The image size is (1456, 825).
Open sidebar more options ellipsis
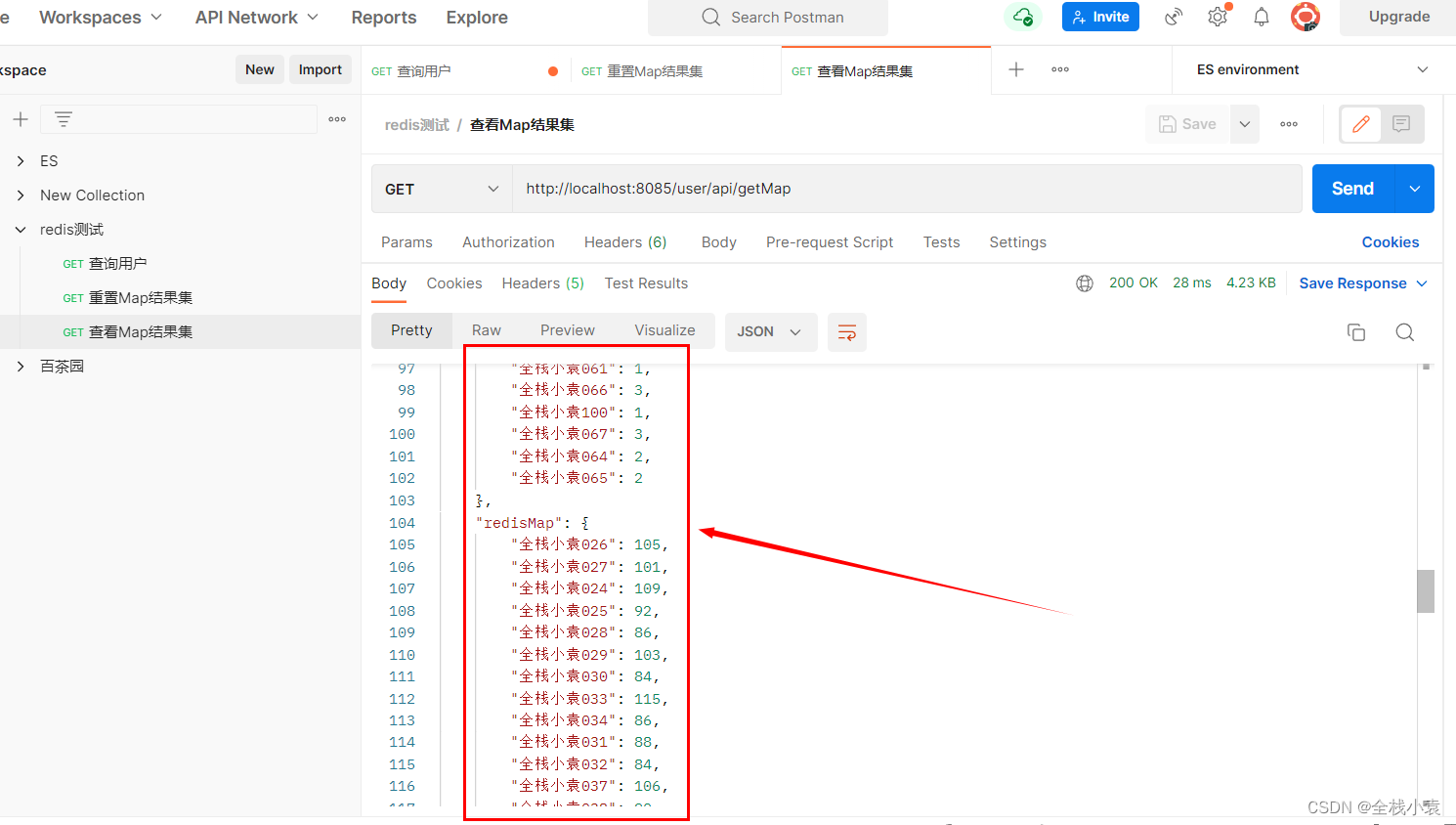click(x=337, y=119)
